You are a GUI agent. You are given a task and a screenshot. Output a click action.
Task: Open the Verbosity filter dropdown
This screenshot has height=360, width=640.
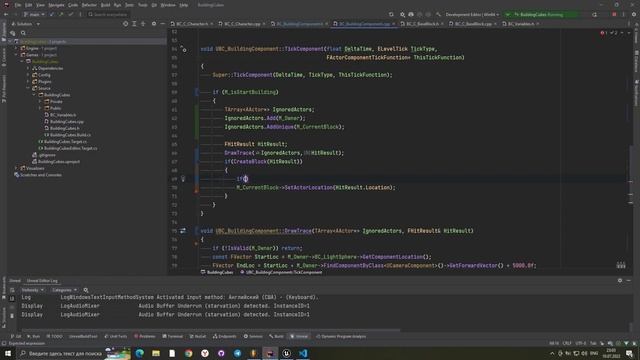(x=32, y=290)
